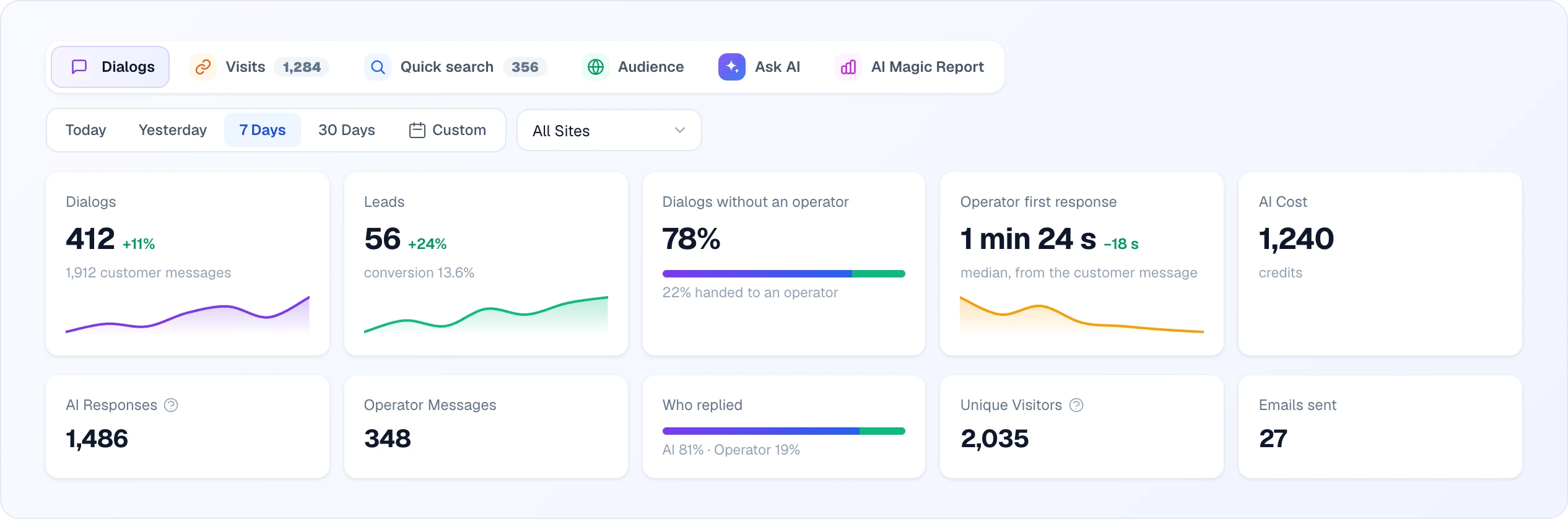
Task: Click the +11% Dialogs change
Action: tap(139, 244)
